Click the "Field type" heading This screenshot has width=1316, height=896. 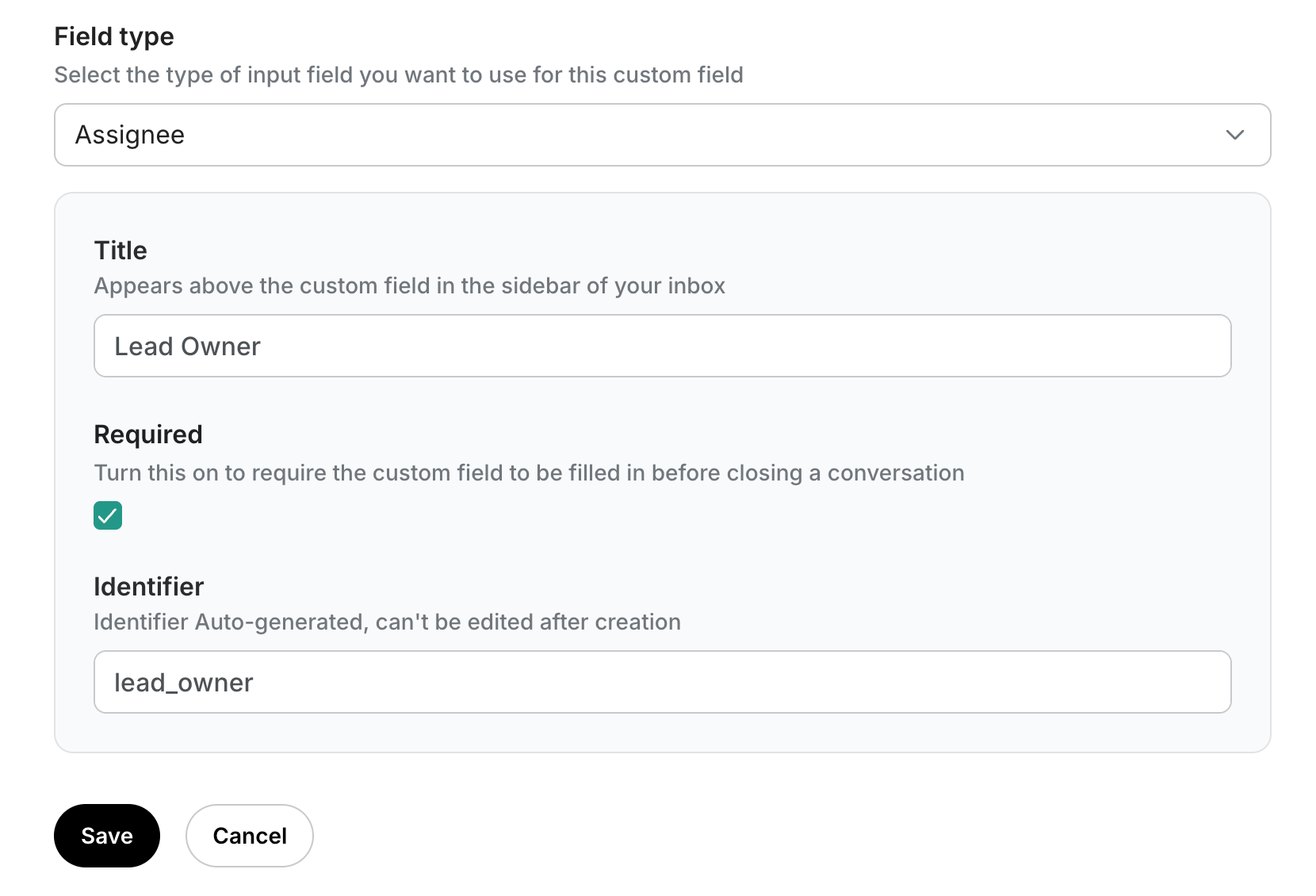114,36
